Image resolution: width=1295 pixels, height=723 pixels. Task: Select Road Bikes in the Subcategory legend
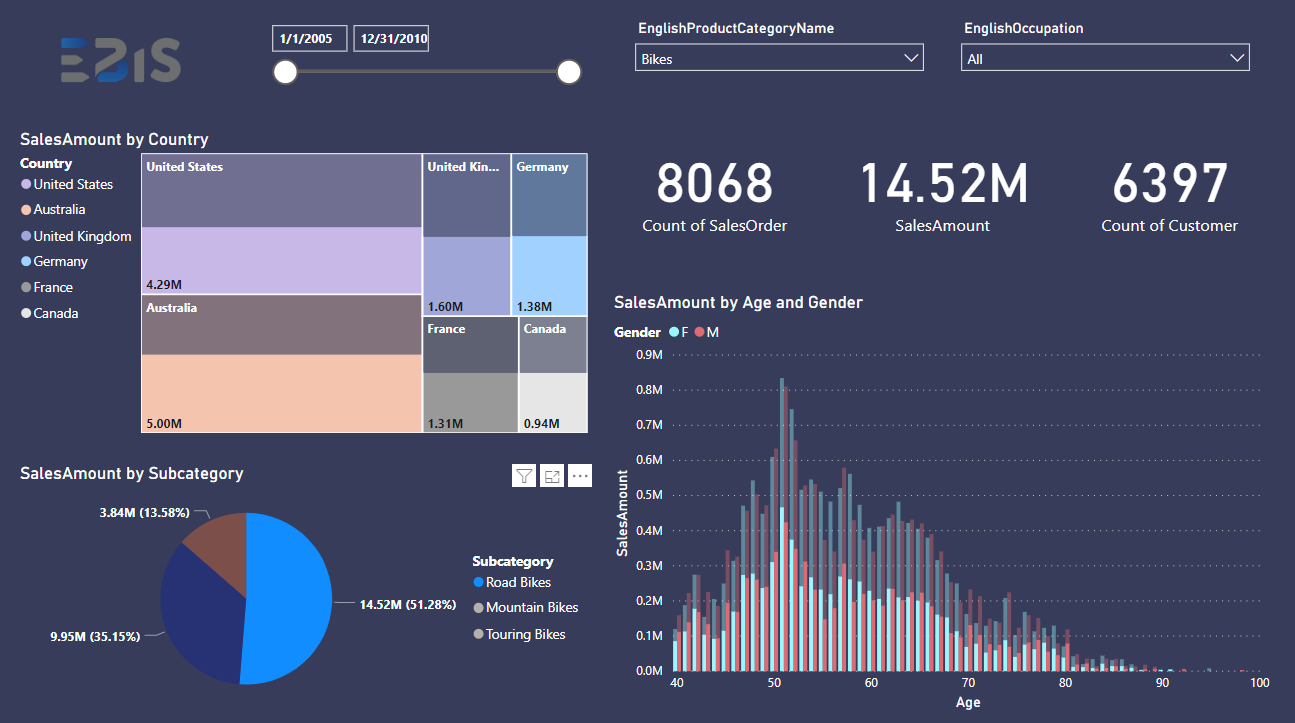(x=512, y=582)
